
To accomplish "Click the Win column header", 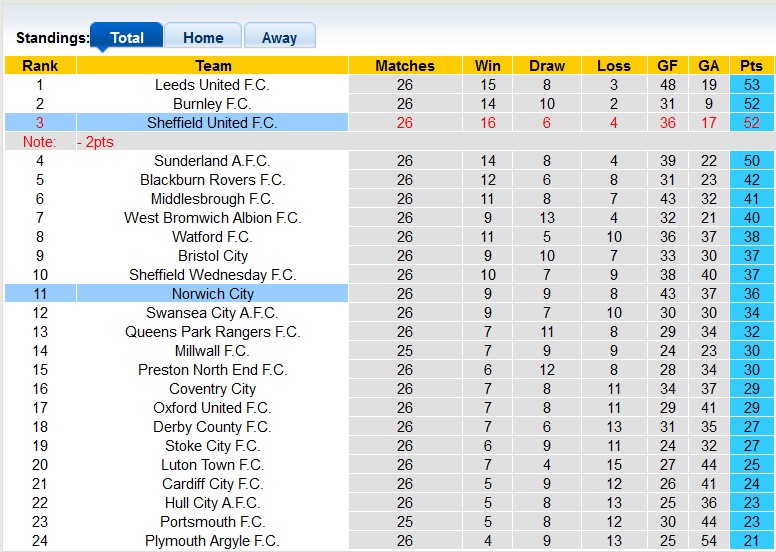I will (488, 66).
